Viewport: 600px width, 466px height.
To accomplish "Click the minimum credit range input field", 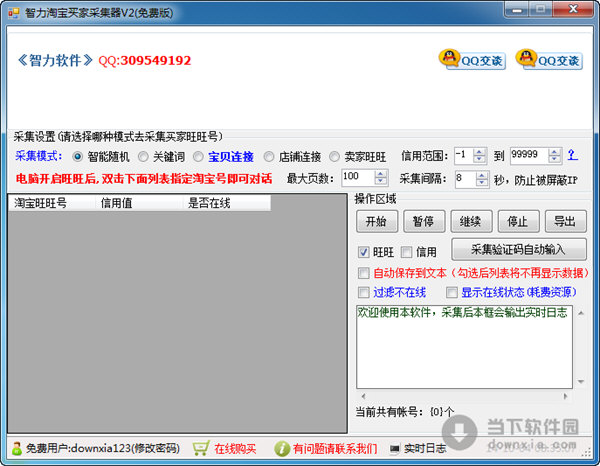I will 464,155.
